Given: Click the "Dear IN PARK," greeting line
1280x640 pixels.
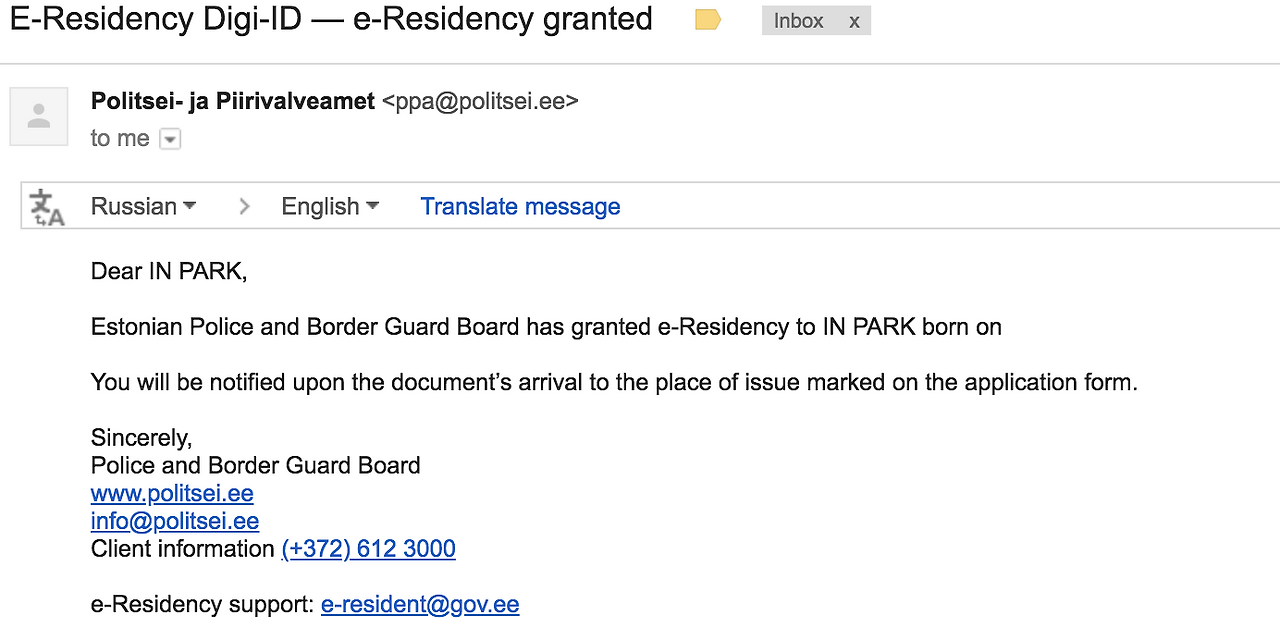Looking at the screenshot, I should [169, 271].
